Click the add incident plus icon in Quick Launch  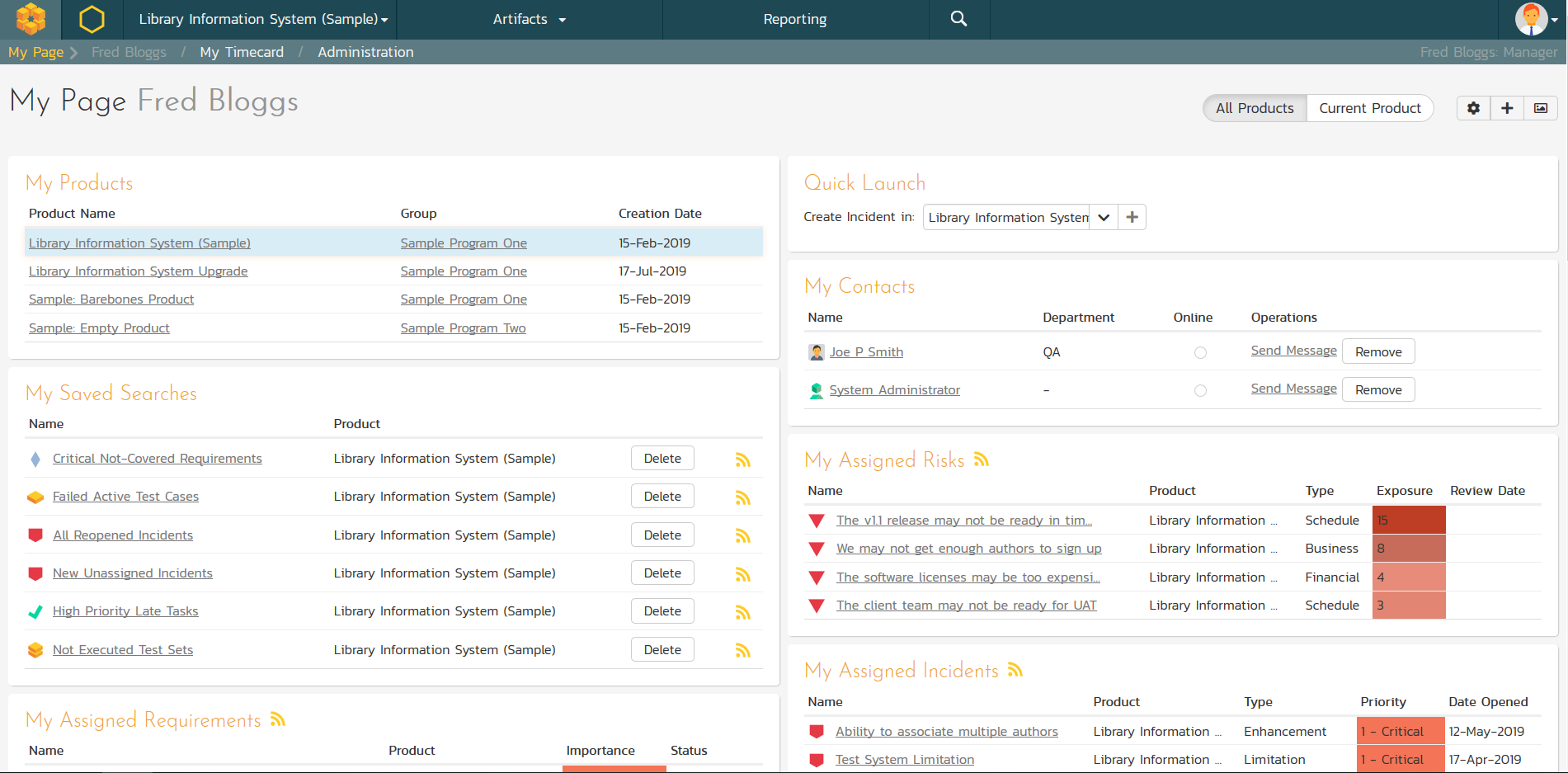click(1132, 217)
